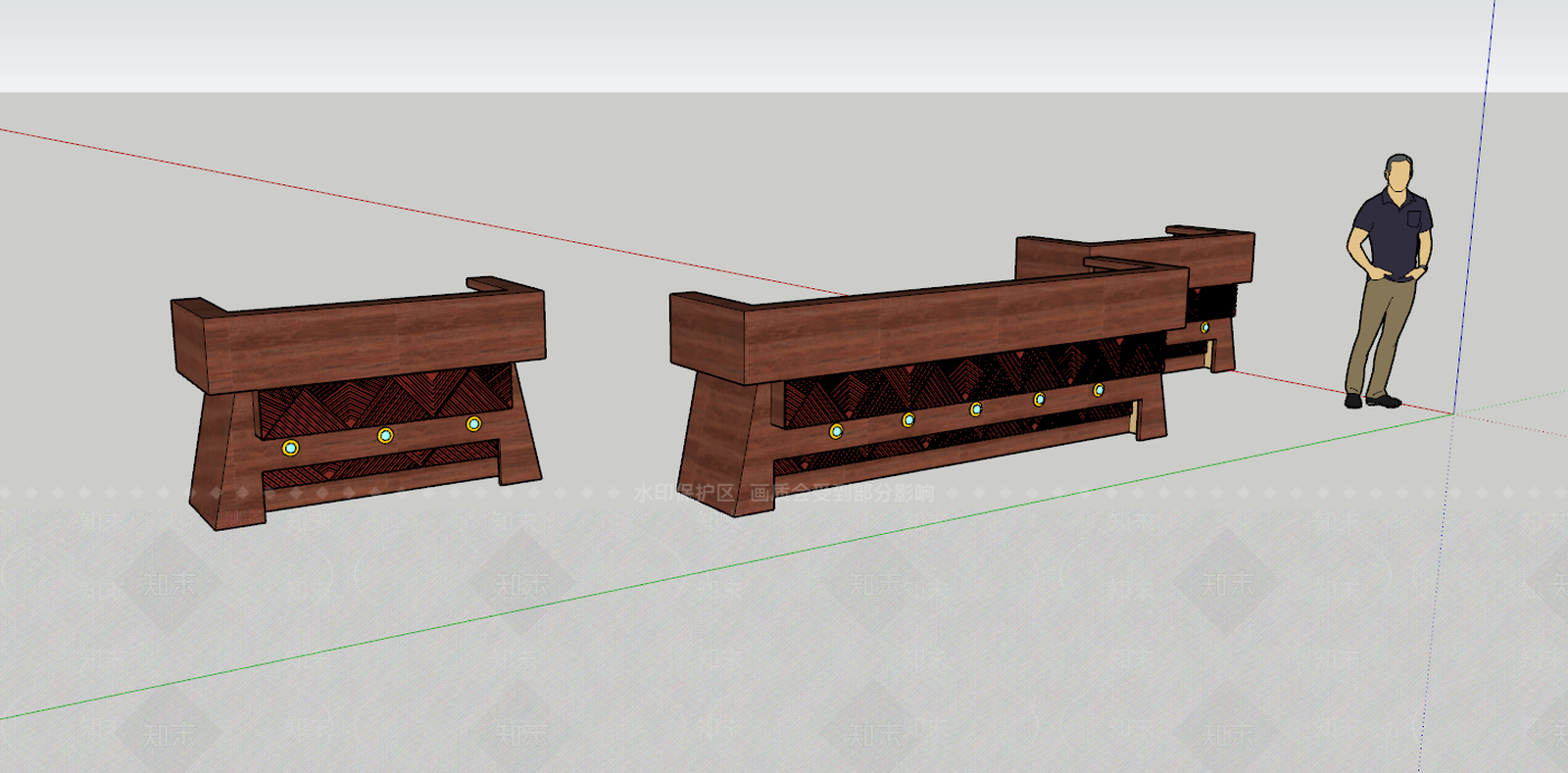Click the left stud on the left bench
This screenshot has height=773, width=1568.
pos(290,448)
